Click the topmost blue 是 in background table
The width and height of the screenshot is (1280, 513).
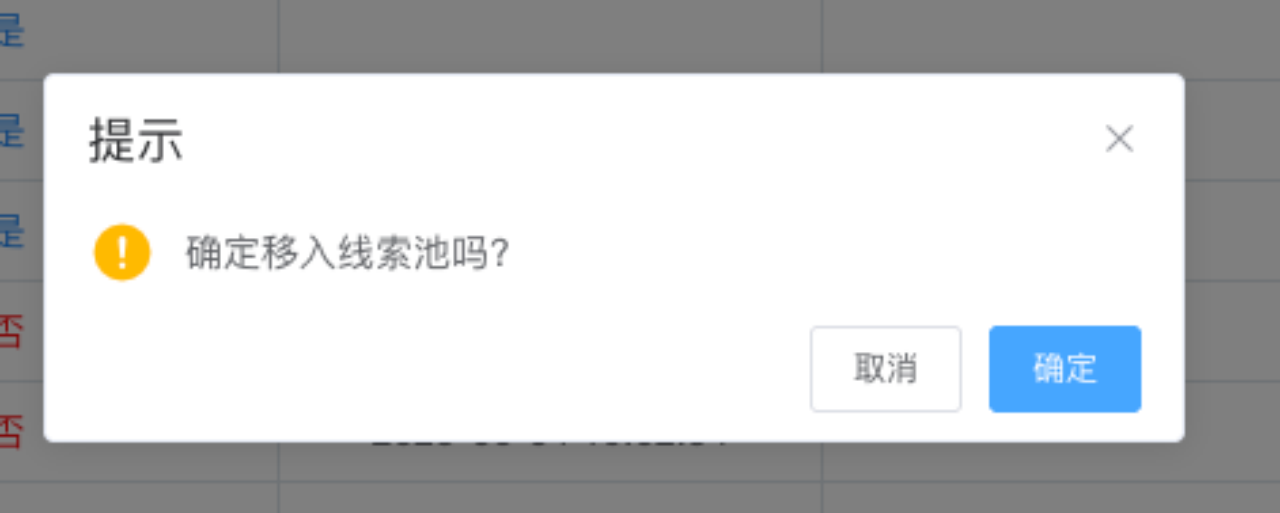[11, 30]
